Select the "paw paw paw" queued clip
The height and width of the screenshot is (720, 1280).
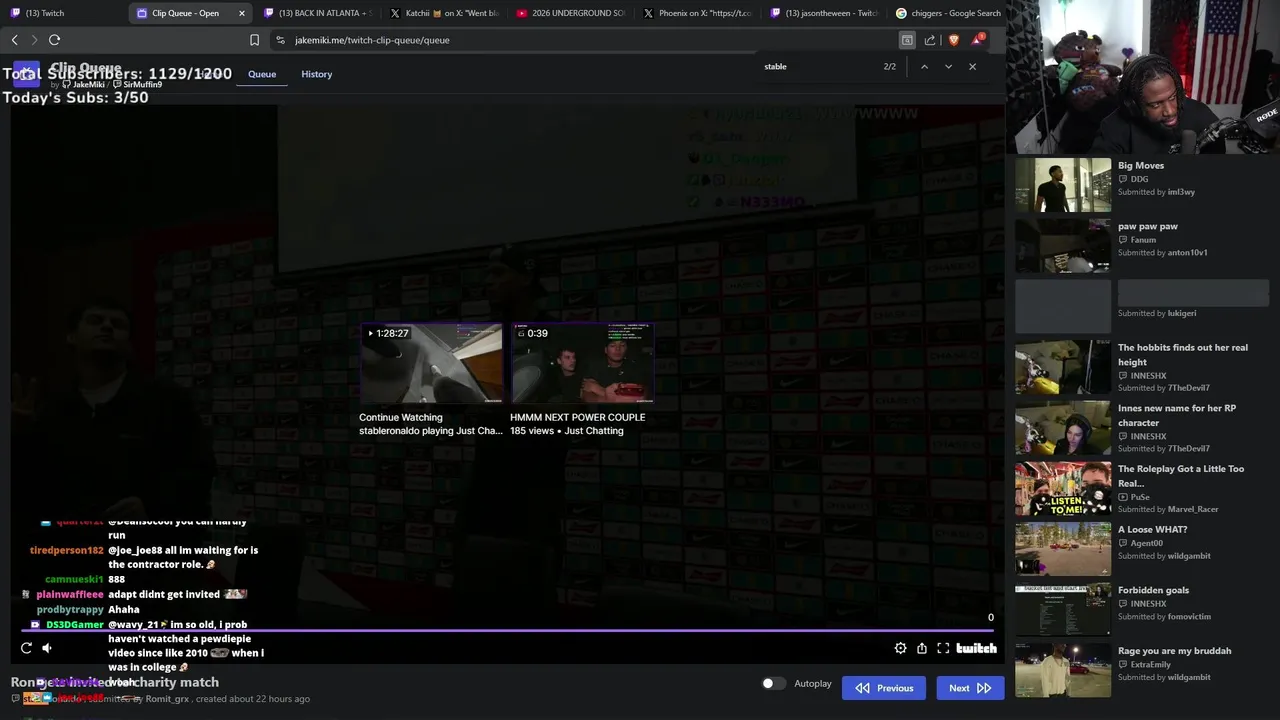[x=1148, y=226]
